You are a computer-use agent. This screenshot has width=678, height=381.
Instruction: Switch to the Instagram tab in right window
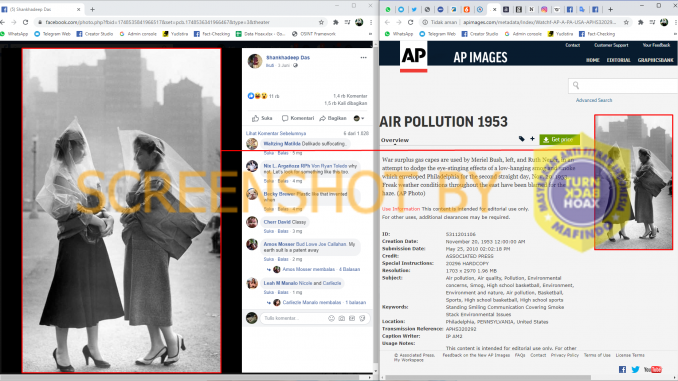click(544, 9)
